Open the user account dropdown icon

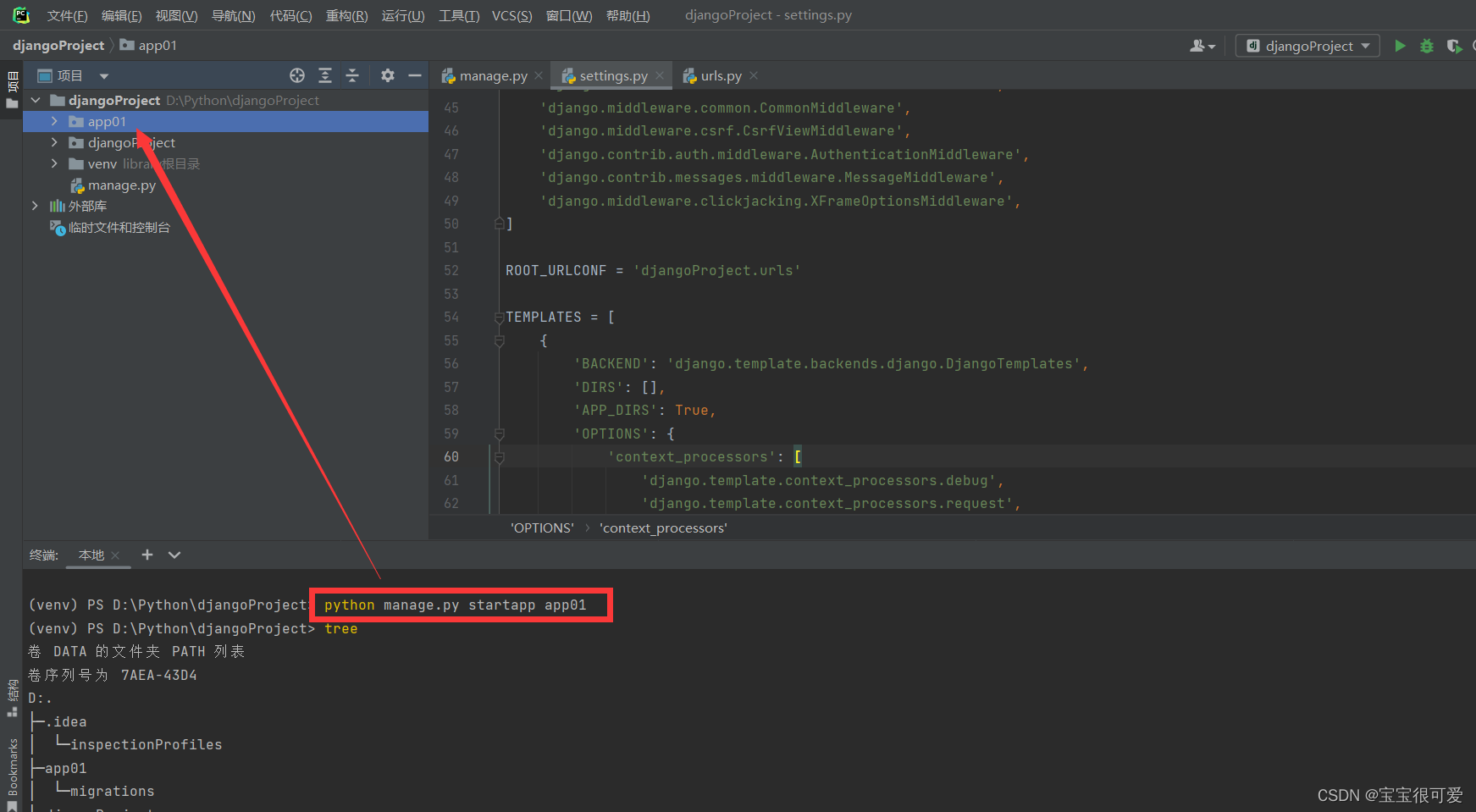pos(1202,46)
